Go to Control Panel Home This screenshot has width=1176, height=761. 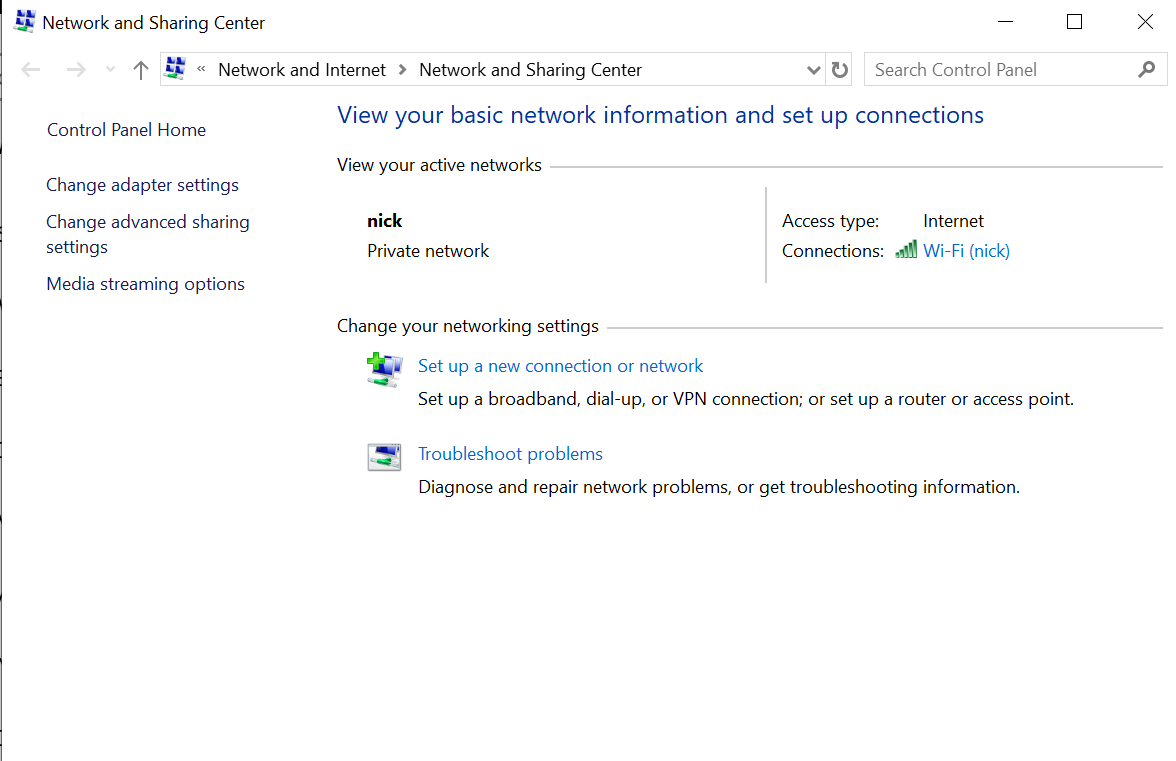click(x=126, y=130)
